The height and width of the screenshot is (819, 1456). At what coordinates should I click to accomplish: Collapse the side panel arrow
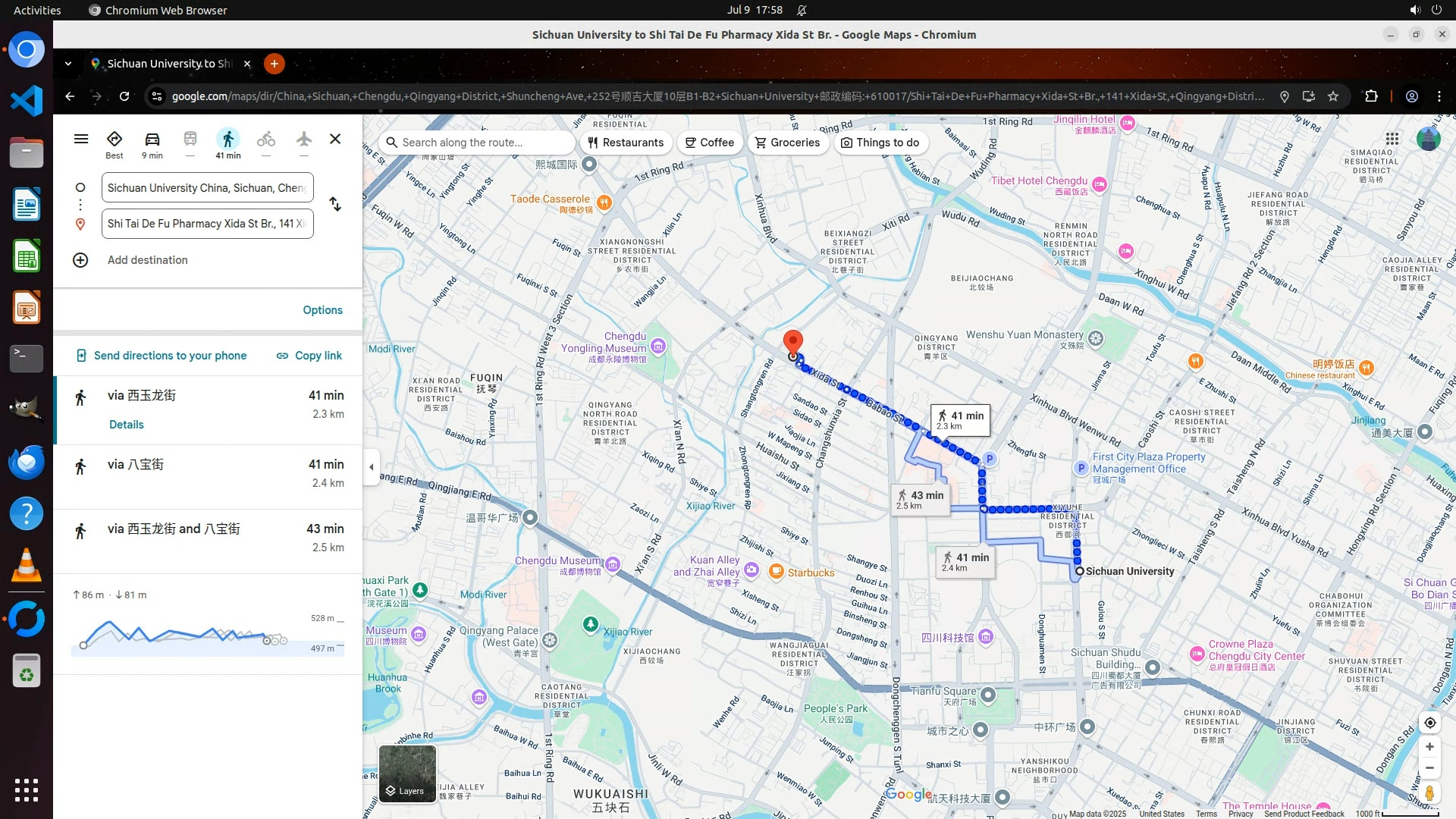pyautogui.click(x=371, y=467)
